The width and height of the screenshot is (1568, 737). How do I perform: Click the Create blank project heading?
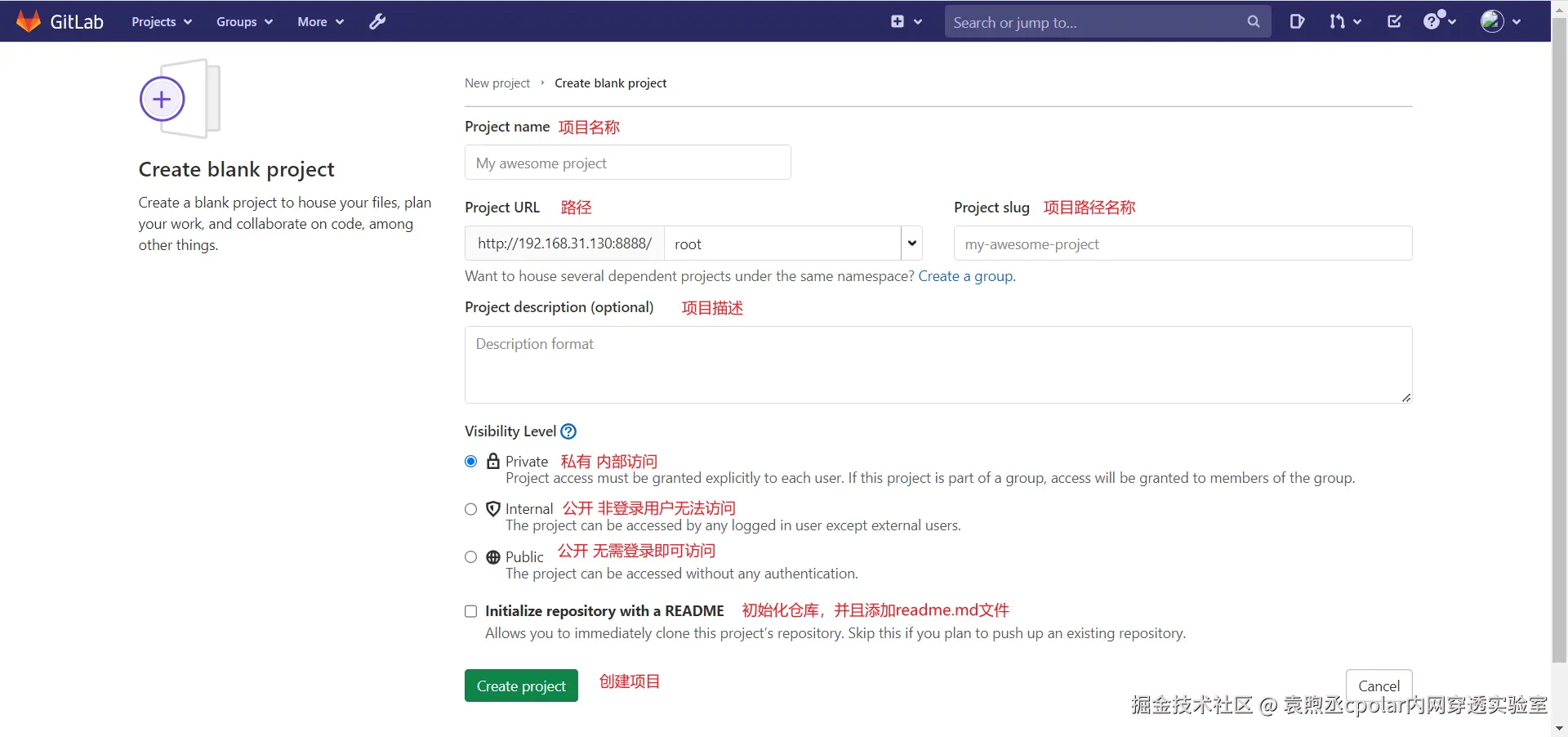coord(237,169)
